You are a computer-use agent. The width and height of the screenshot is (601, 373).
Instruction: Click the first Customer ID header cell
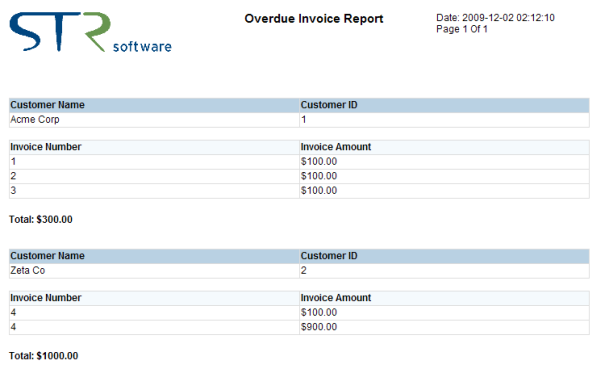tap(444, 105)
